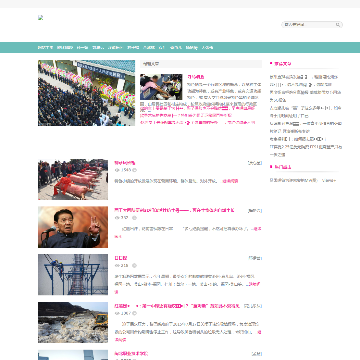Open first article link under top sidebar heading
This screenshot has width=360, height=360.
pyautogui.click(x=303, y=77)
